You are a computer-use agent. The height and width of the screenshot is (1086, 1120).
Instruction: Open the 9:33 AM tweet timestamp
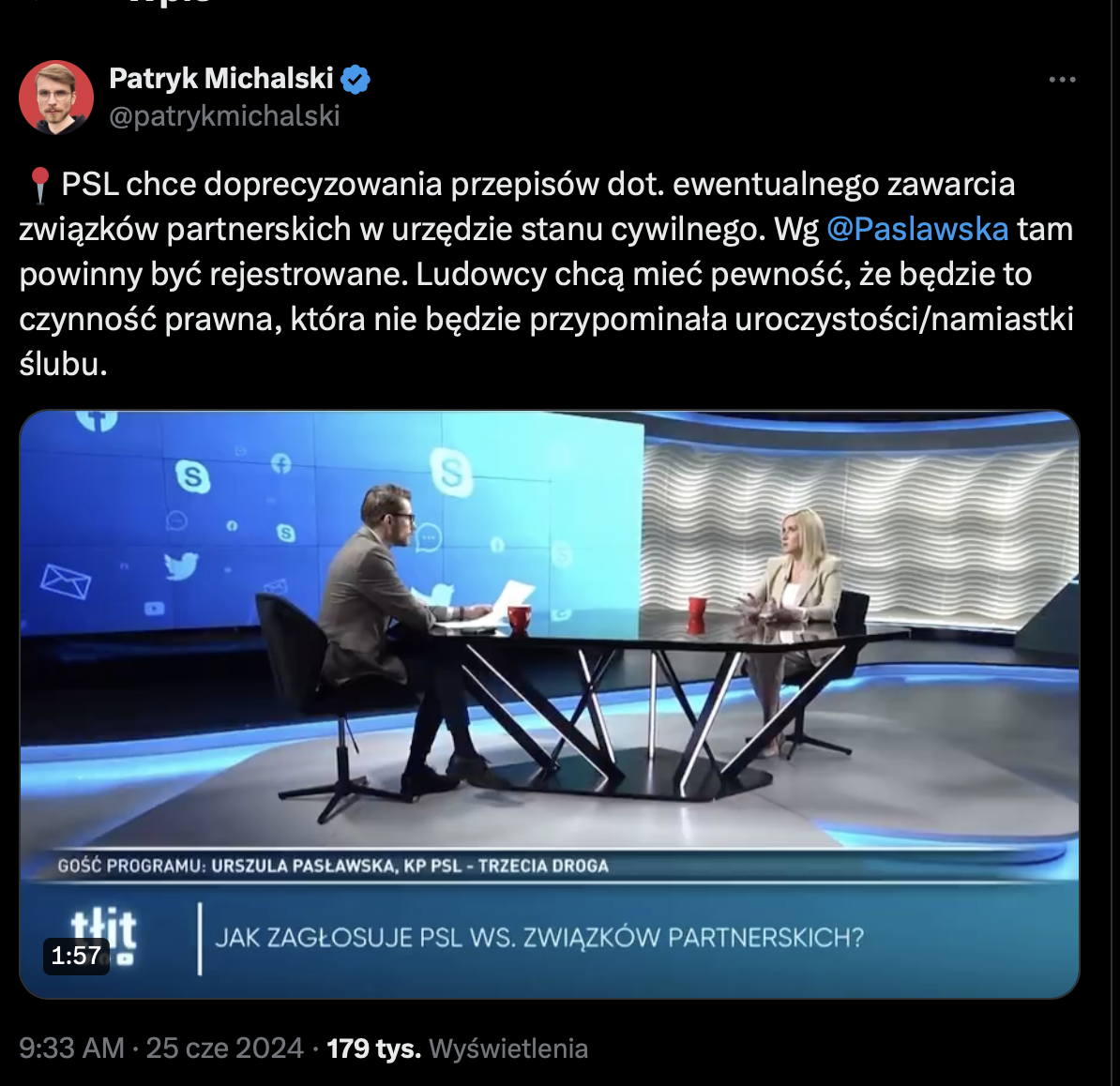click(x=71, y=1048)
